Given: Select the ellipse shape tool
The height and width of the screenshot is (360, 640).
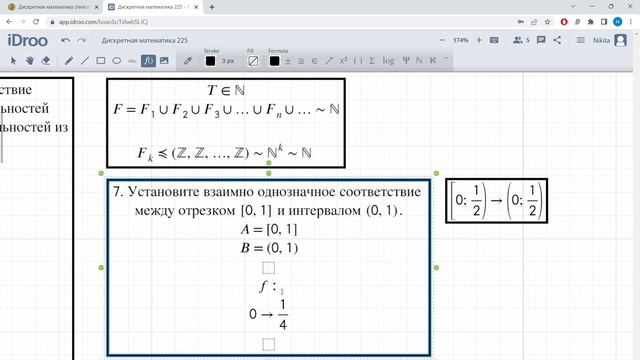Looking at the screenshot, I should (117, 61).
